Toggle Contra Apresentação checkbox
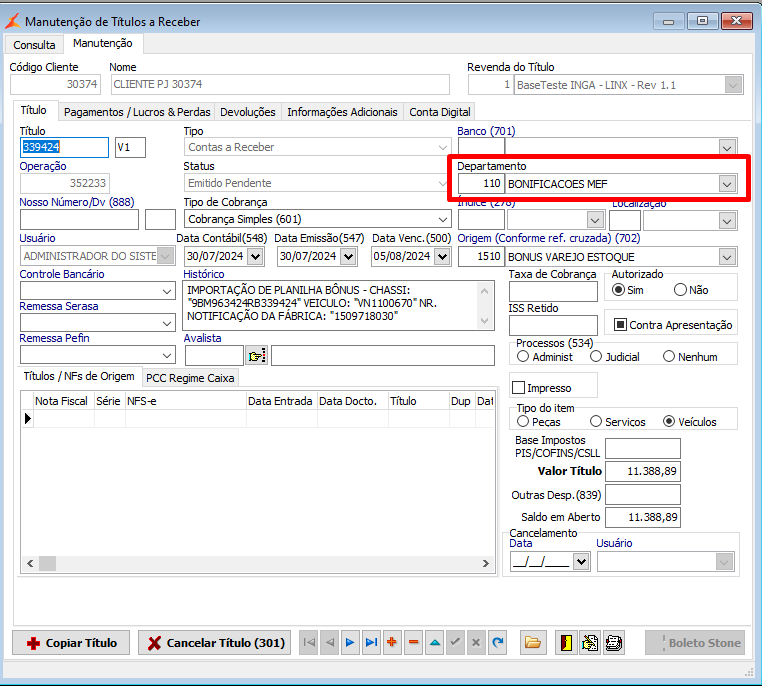 (x=620, y=325)
